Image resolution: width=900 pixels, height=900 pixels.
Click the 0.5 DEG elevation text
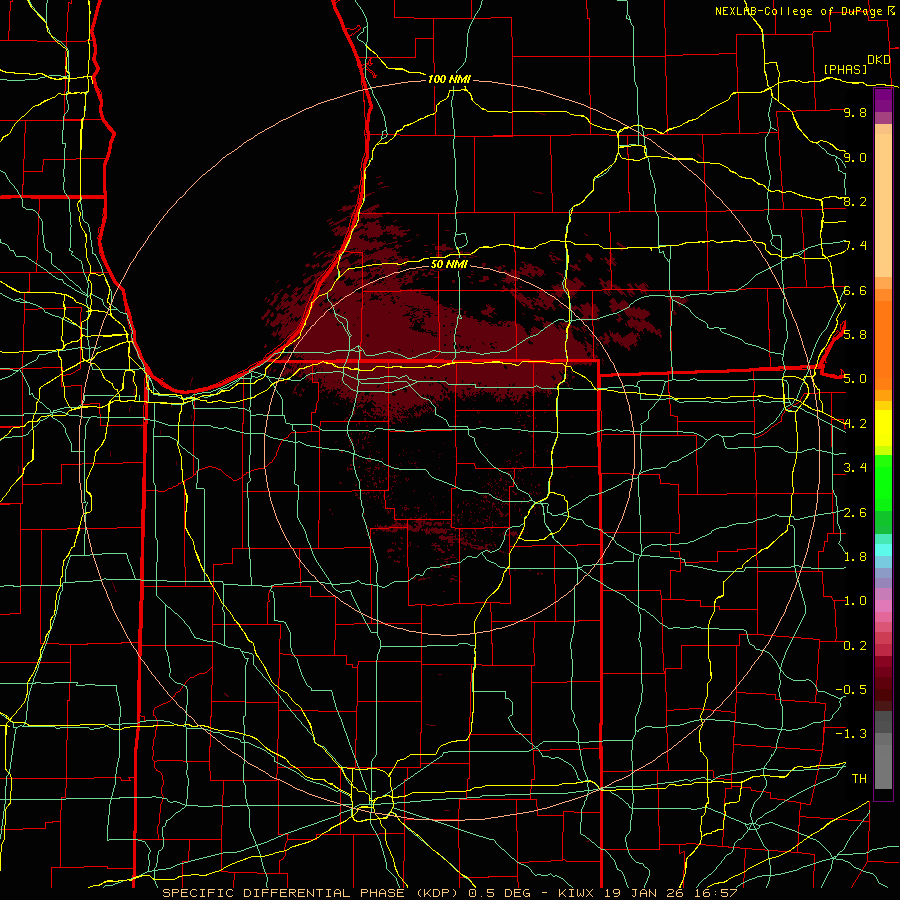pos(499,893)
